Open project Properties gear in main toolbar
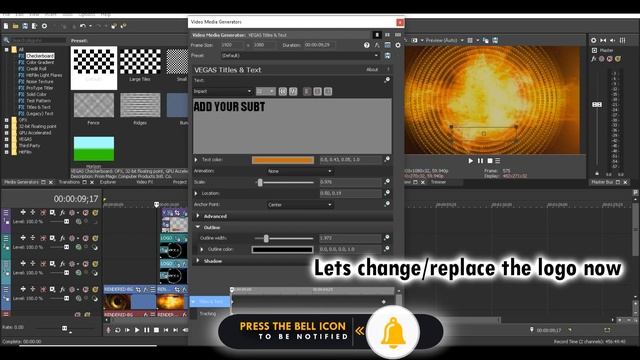This screenshot has width=640, height=360. 44,26
